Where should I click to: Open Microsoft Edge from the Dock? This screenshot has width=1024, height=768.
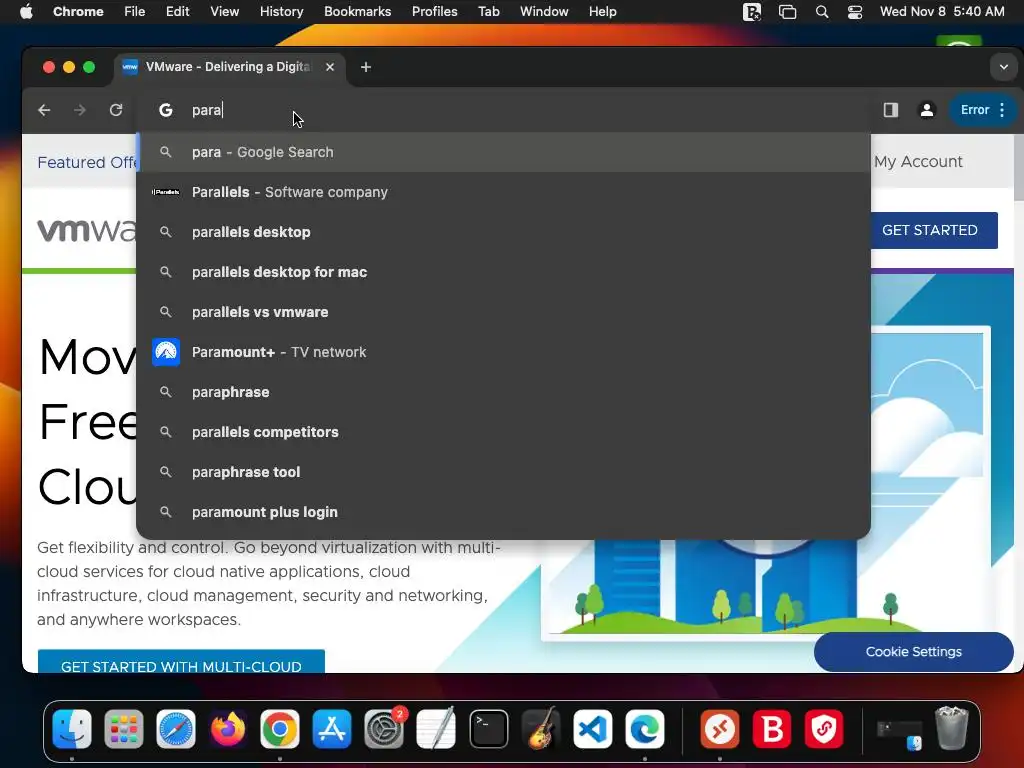(x=645, y=729)
